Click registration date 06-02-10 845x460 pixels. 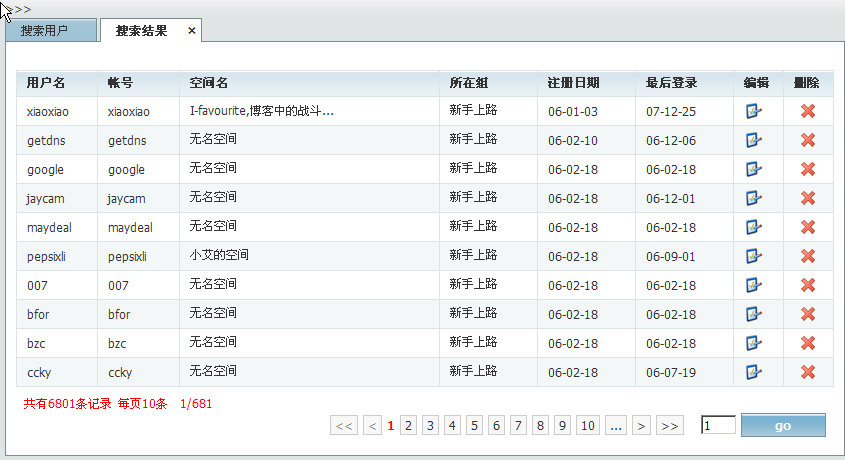point(573,141)
